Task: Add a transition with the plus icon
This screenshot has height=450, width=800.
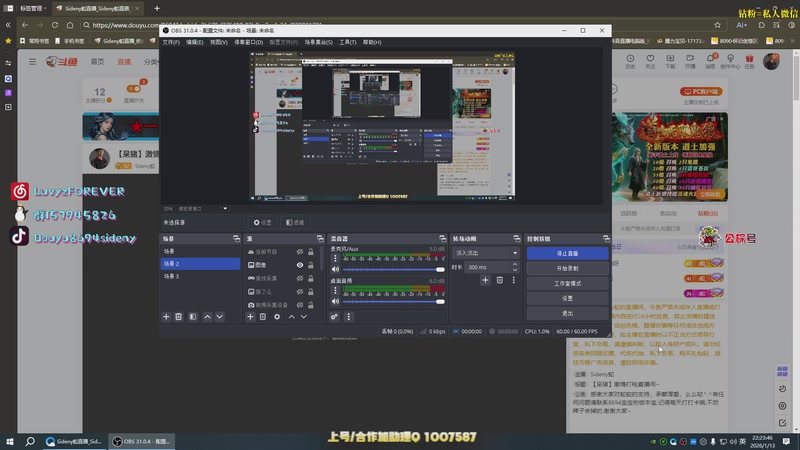Action: (485, 280)
